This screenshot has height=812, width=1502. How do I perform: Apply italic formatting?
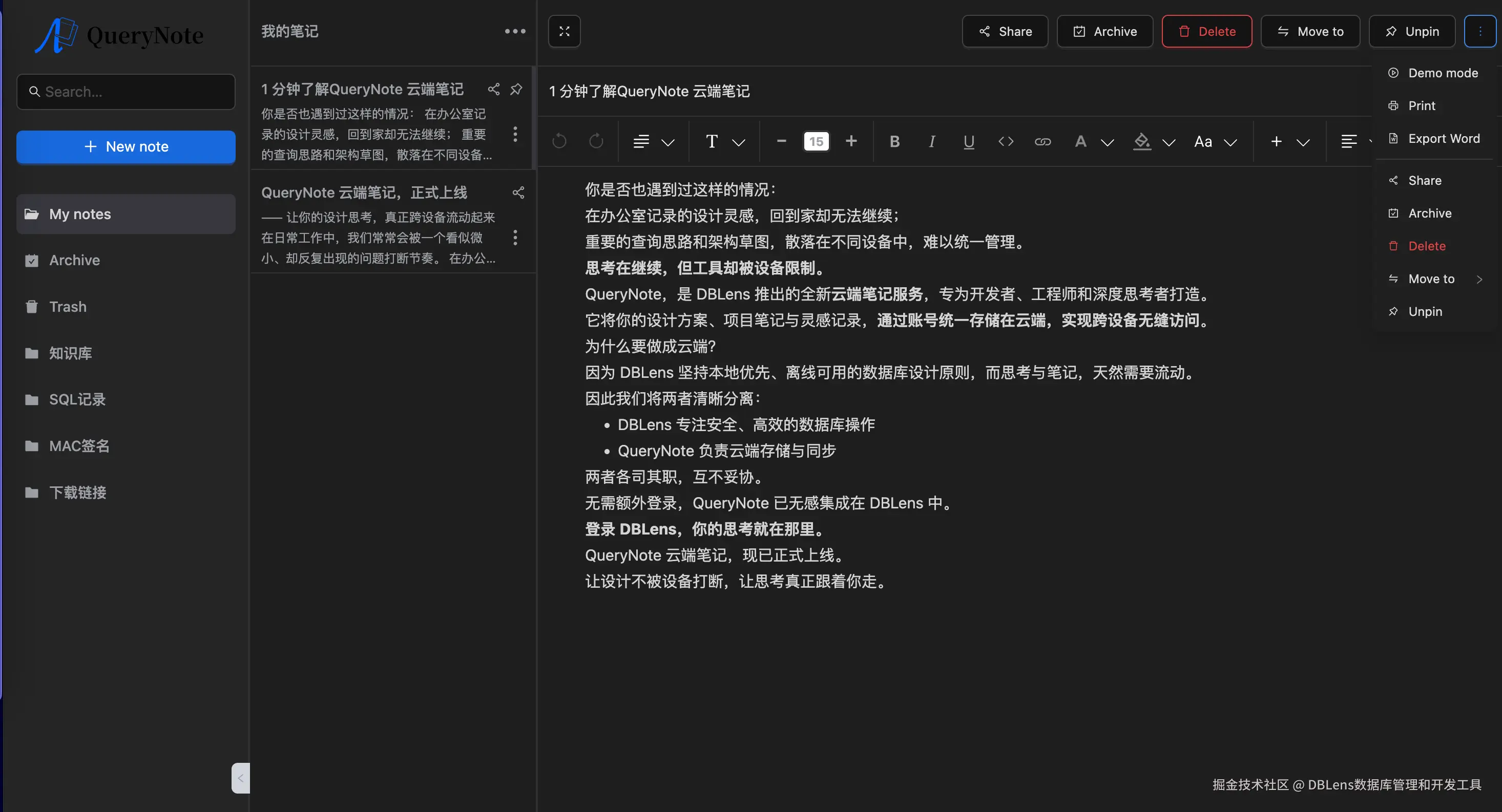click(931, 141)
